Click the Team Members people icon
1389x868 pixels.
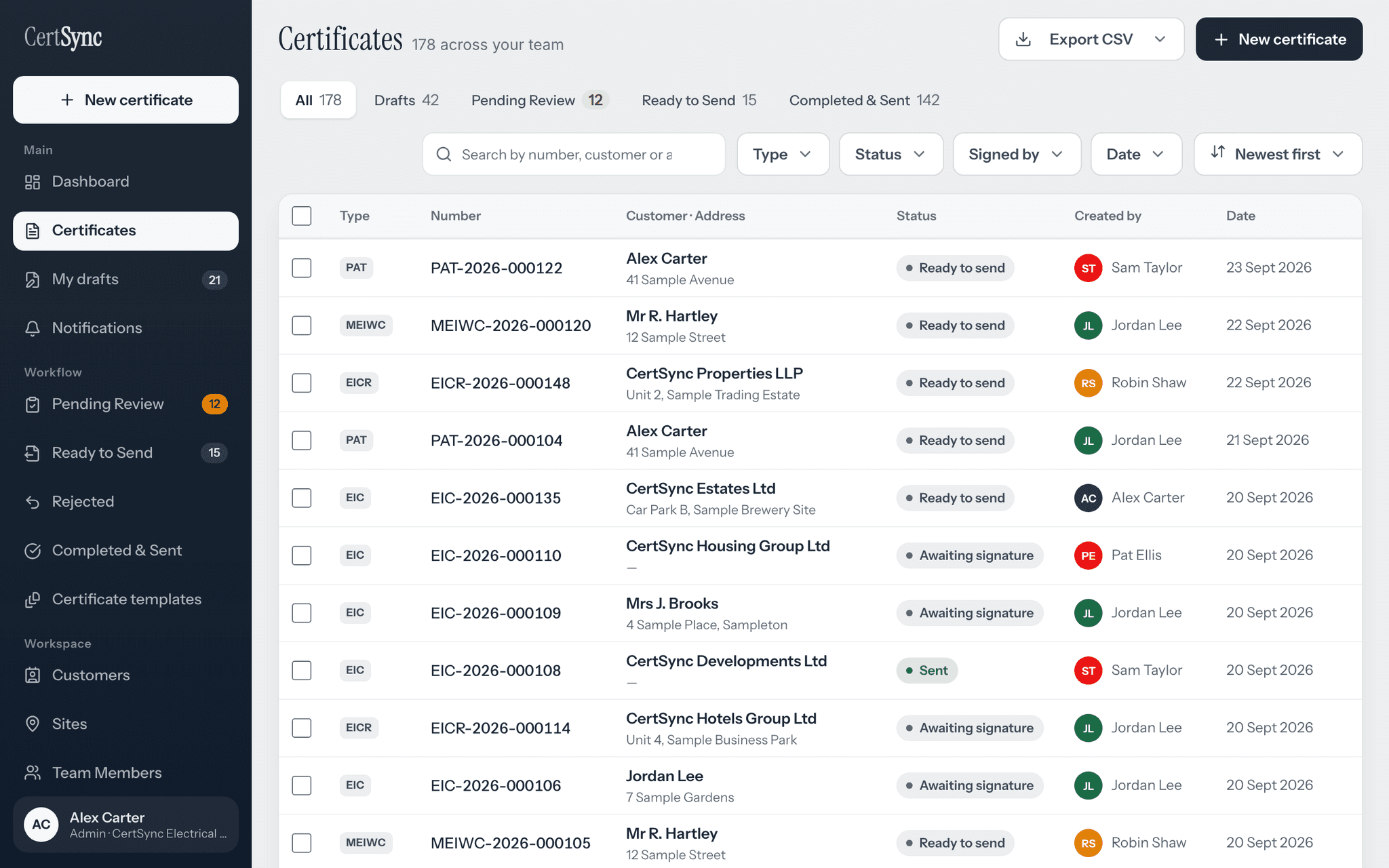click(x=33, y=773)
